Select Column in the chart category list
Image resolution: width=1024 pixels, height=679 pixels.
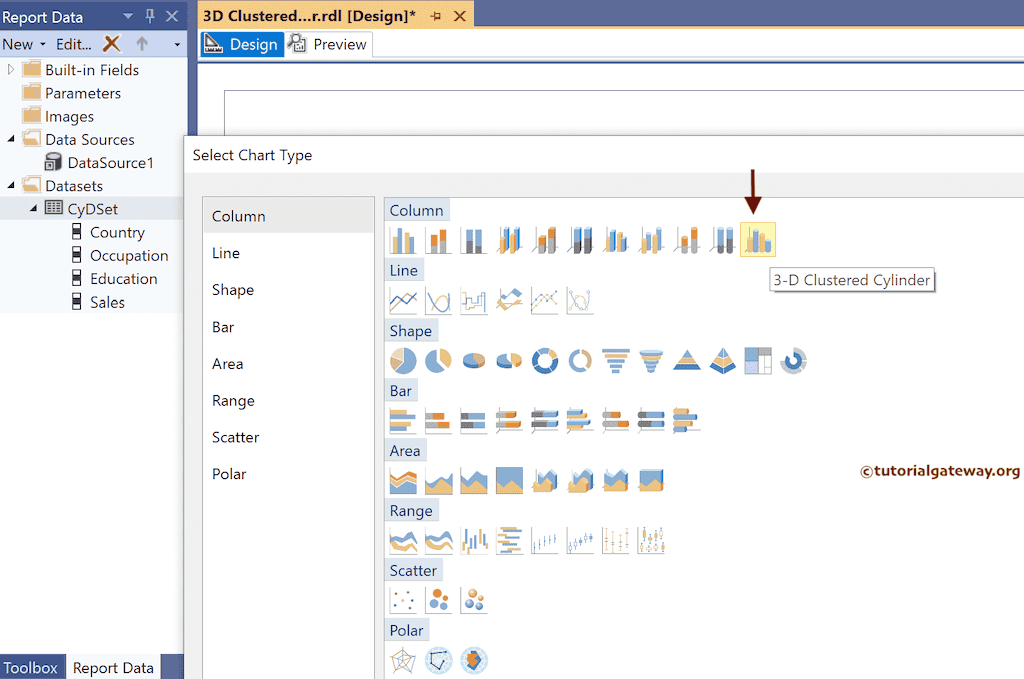pyautogui.click(x=288, y=216)
